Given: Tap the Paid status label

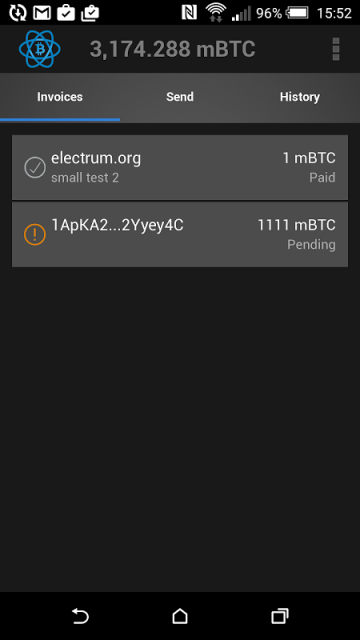Looking at the screenshot, I should (322, 178).
